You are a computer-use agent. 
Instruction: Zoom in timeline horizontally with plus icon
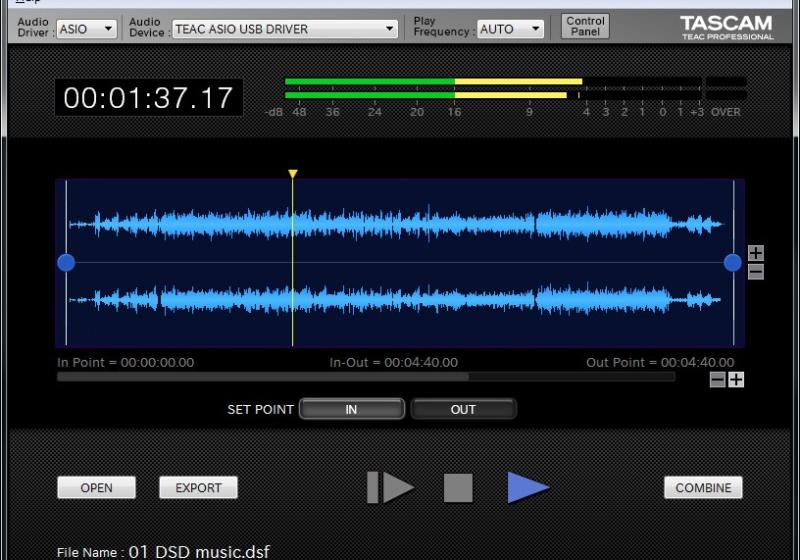point(736,380)
